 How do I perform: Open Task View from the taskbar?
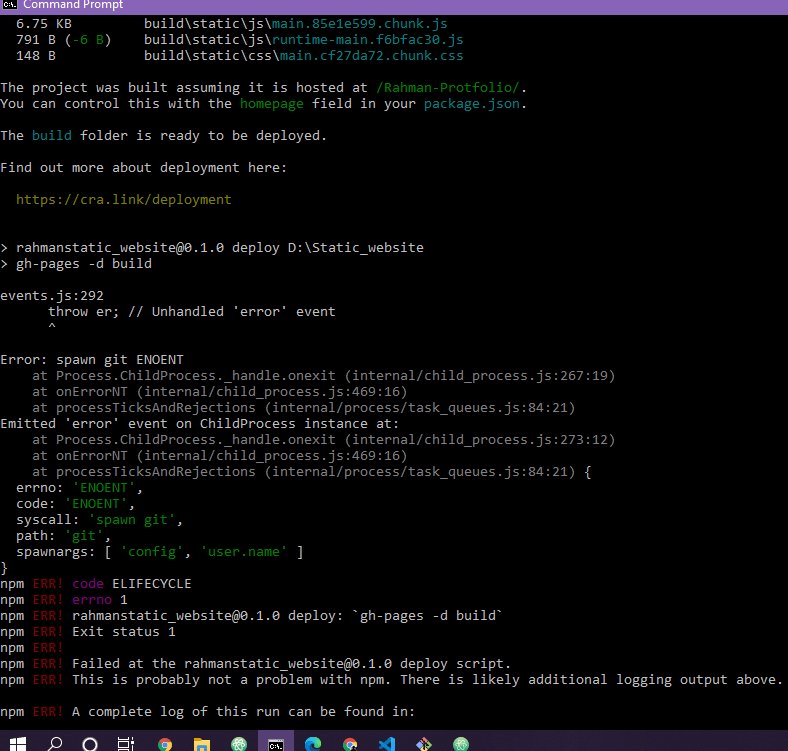126,744
